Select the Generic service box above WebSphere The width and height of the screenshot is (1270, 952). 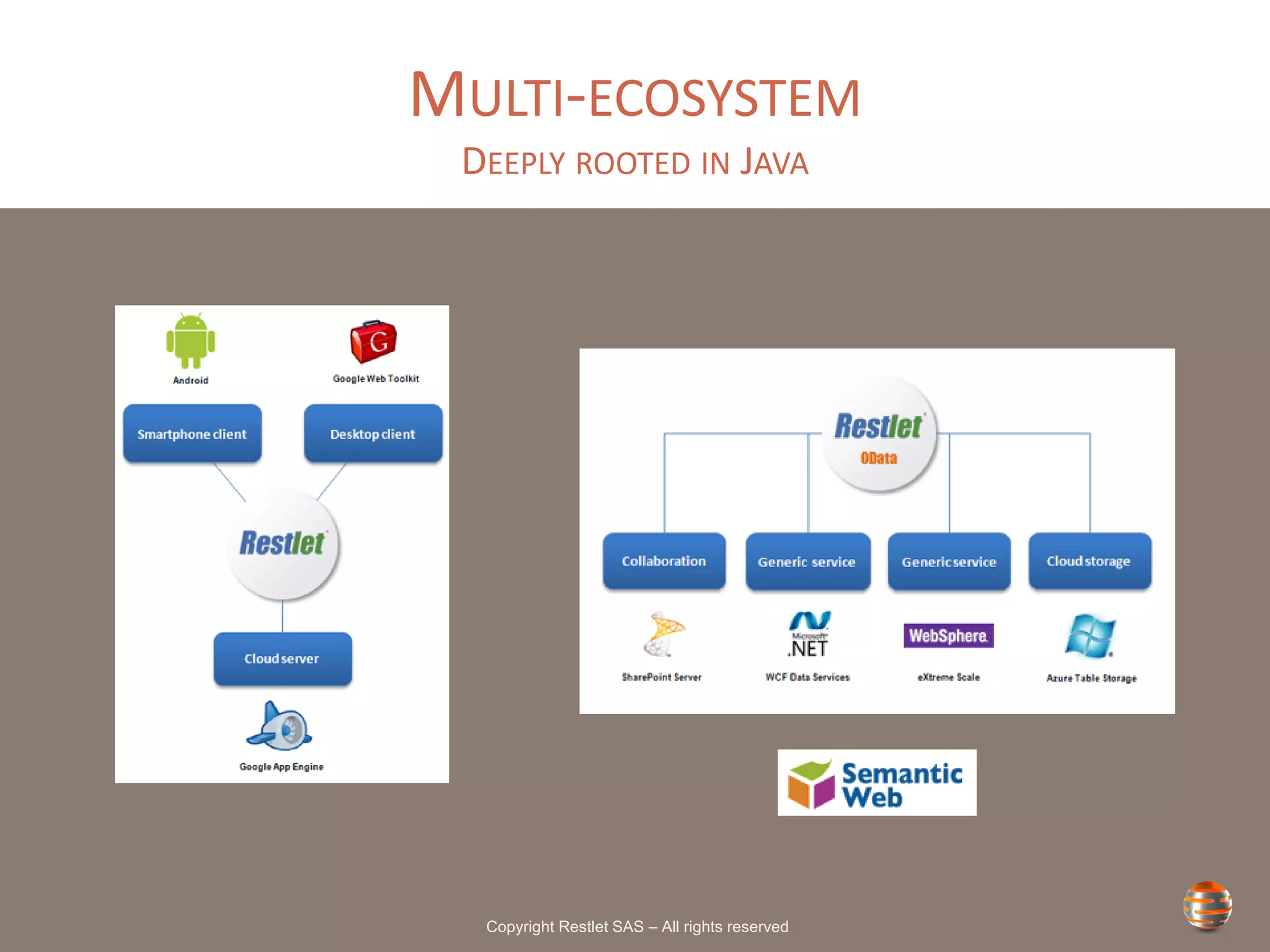click(949, 562)
